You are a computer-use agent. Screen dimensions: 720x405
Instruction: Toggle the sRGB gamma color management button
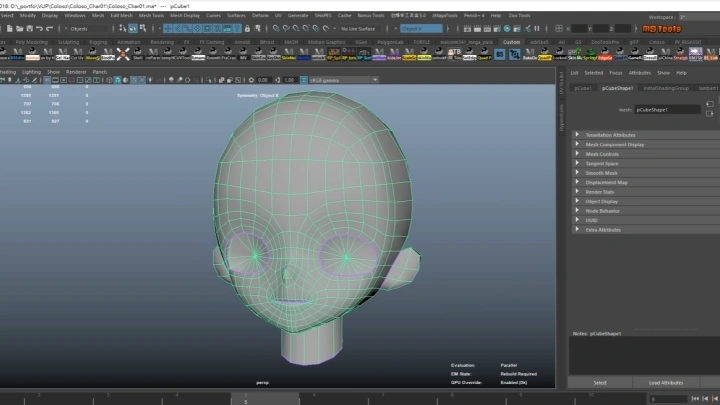click(304, 80)
